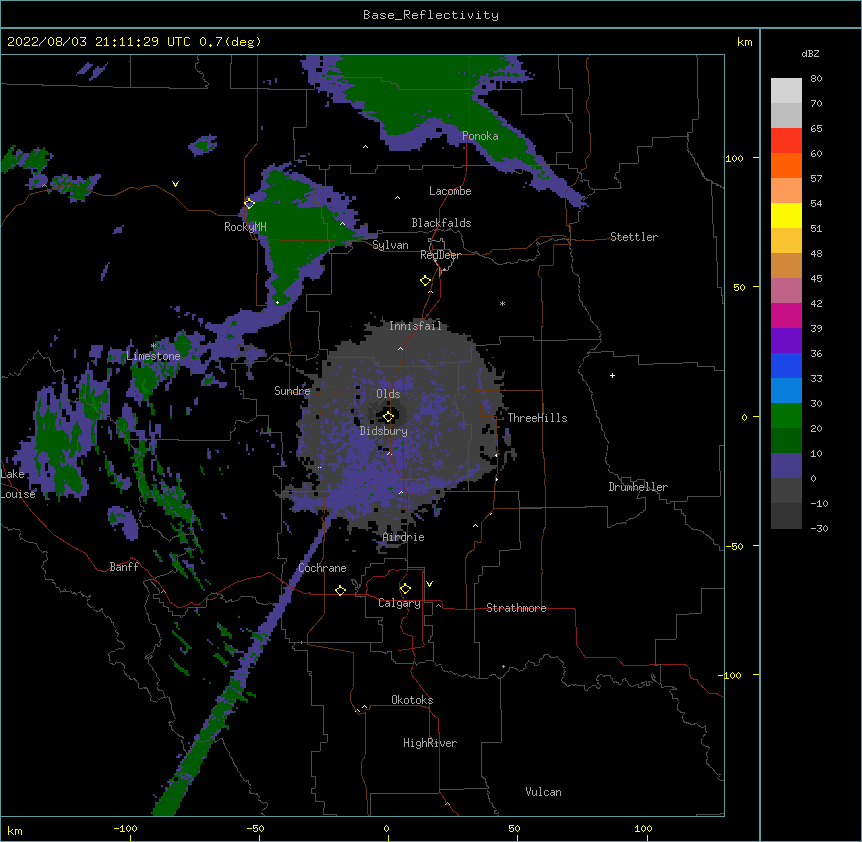
Task: Click the yellow radar site marker near Olds
Action: pos(388,416)
